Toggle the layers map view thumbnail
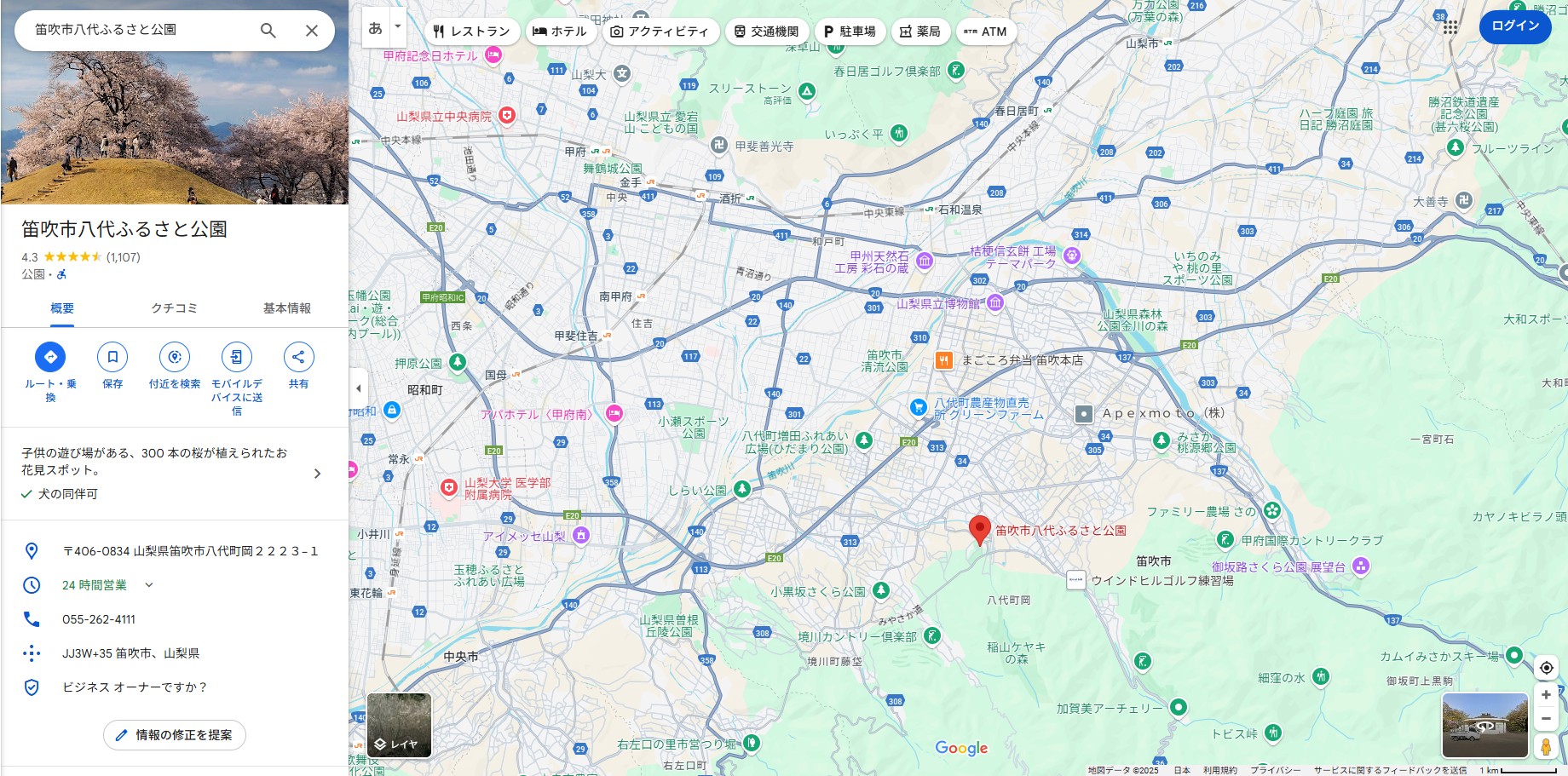1568x776 pixels. click(x=399, y=725)
